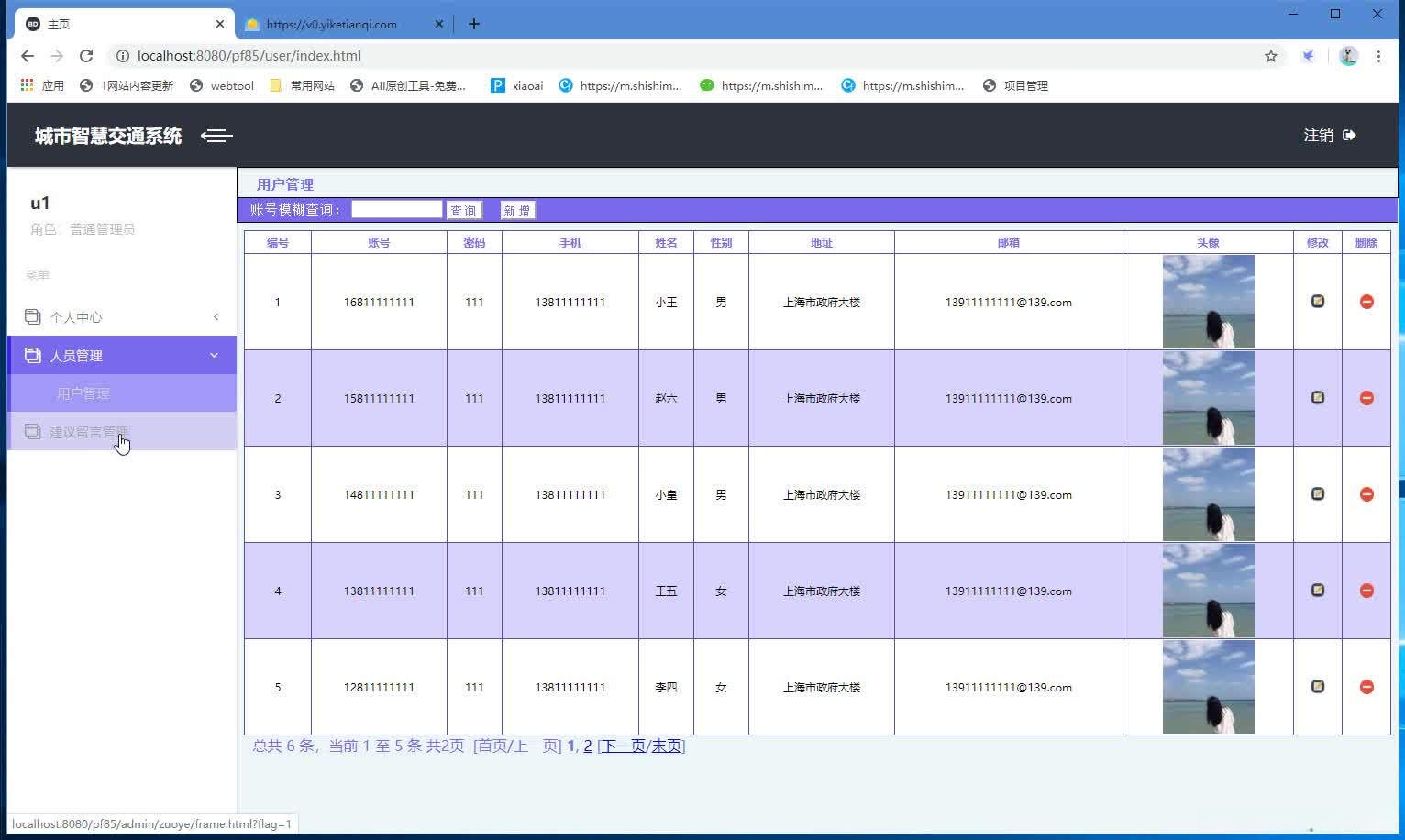Select the 用户管理 submenu entry

click(83, 392)
